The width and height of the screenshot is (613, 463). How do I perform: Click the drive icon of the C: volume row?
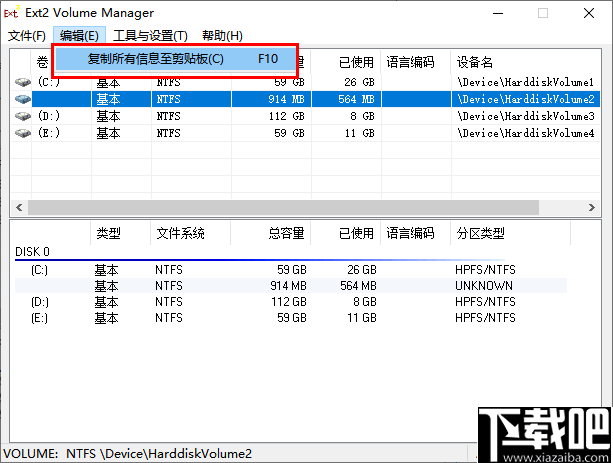coord(23,82)
